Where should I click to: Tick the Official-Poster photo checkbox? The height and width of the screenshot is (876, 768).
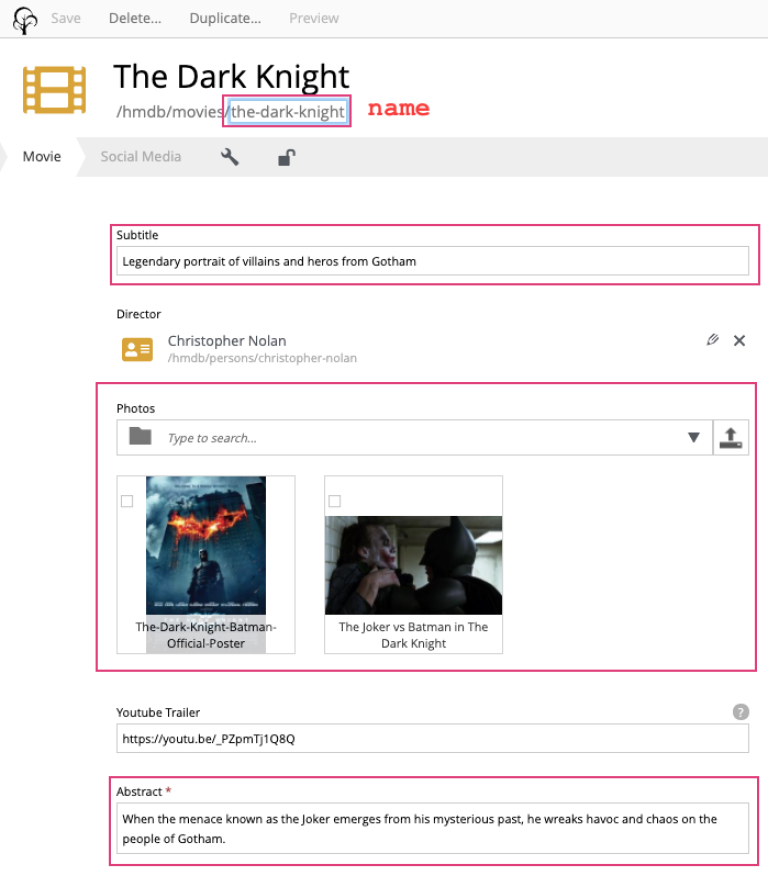(x=127, y=501)
